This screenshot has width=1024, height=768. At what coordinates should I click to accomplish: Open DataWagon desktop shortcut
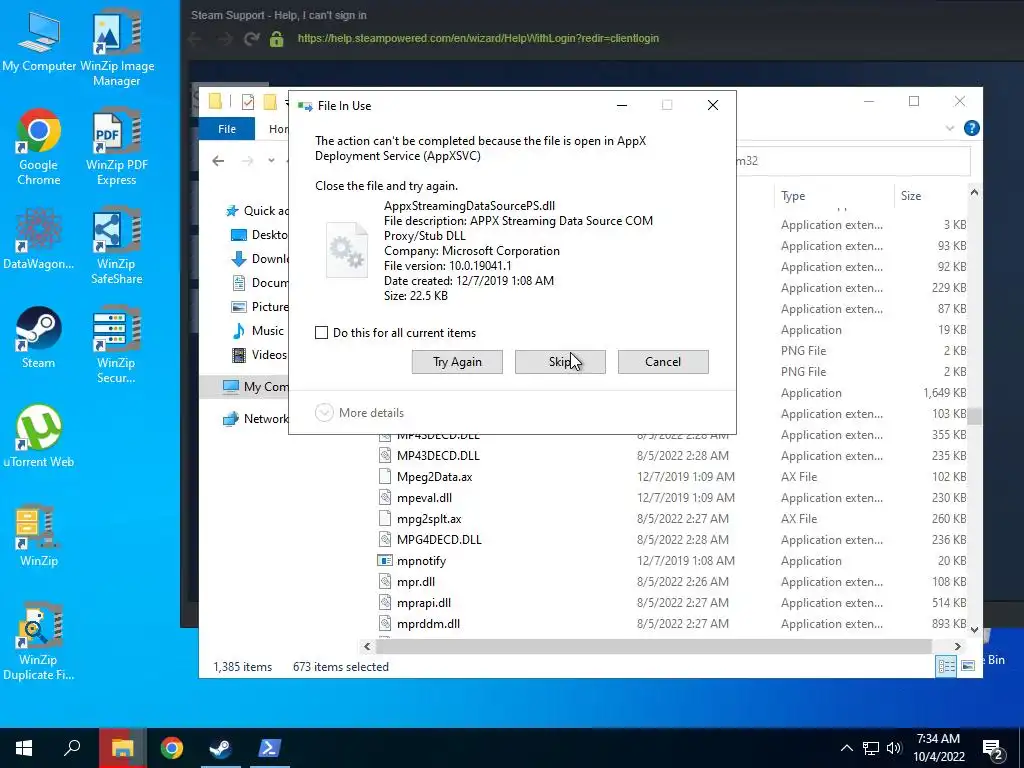pos(39,239)
